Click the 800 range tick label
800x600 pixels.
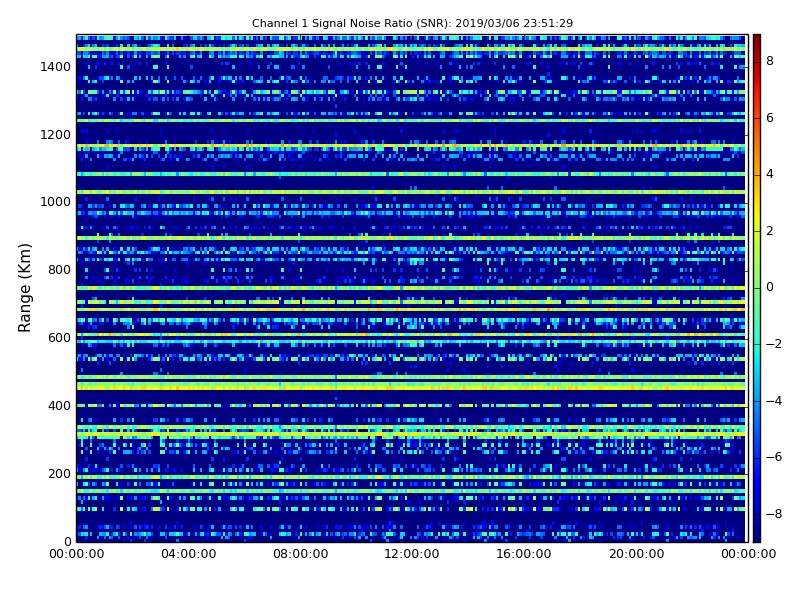(x=59, y=270)
